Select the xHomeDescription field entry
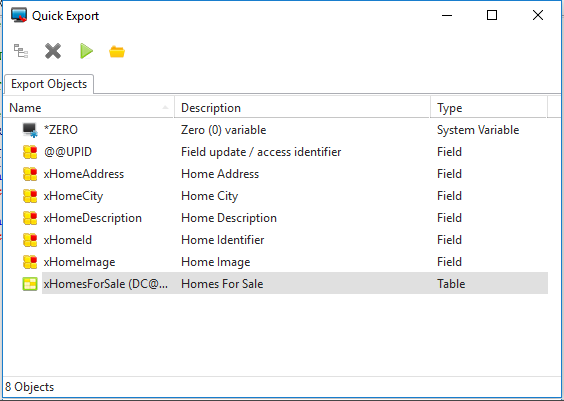Viewport: 564px width, 401px height. pos(93,218)
